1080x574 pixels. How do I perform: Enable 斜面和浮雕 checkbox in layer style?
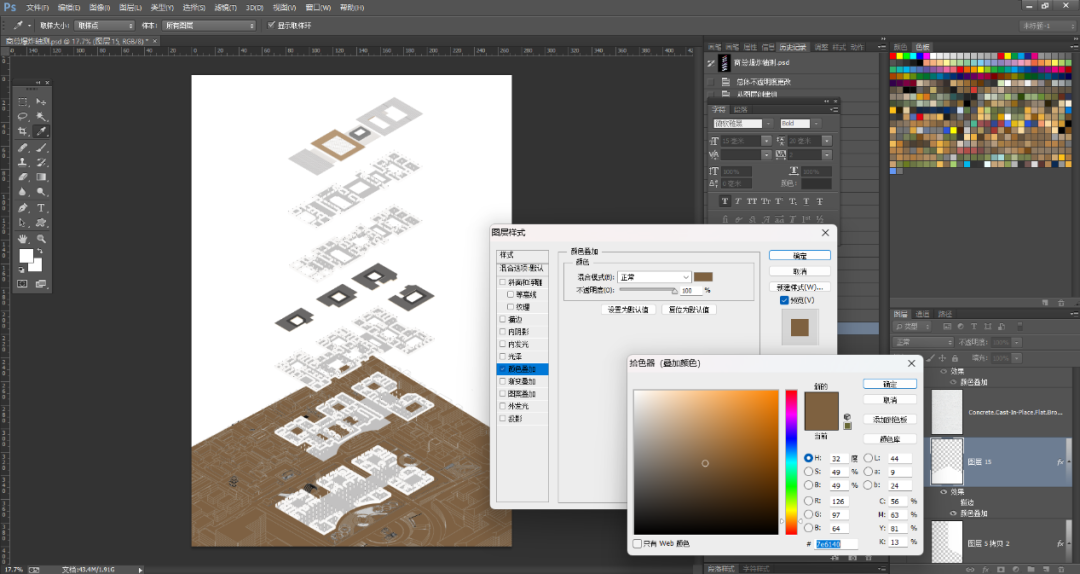tap(502, 282)
